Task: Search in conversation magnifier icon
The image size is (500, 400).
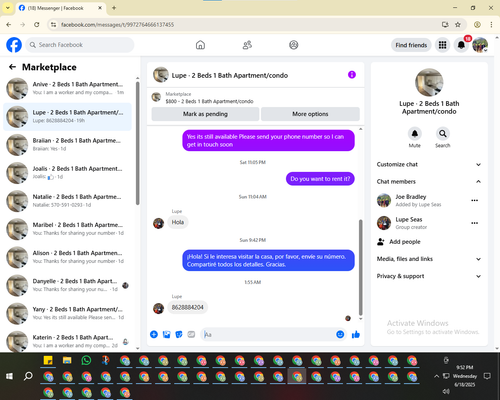Action: 443,134
